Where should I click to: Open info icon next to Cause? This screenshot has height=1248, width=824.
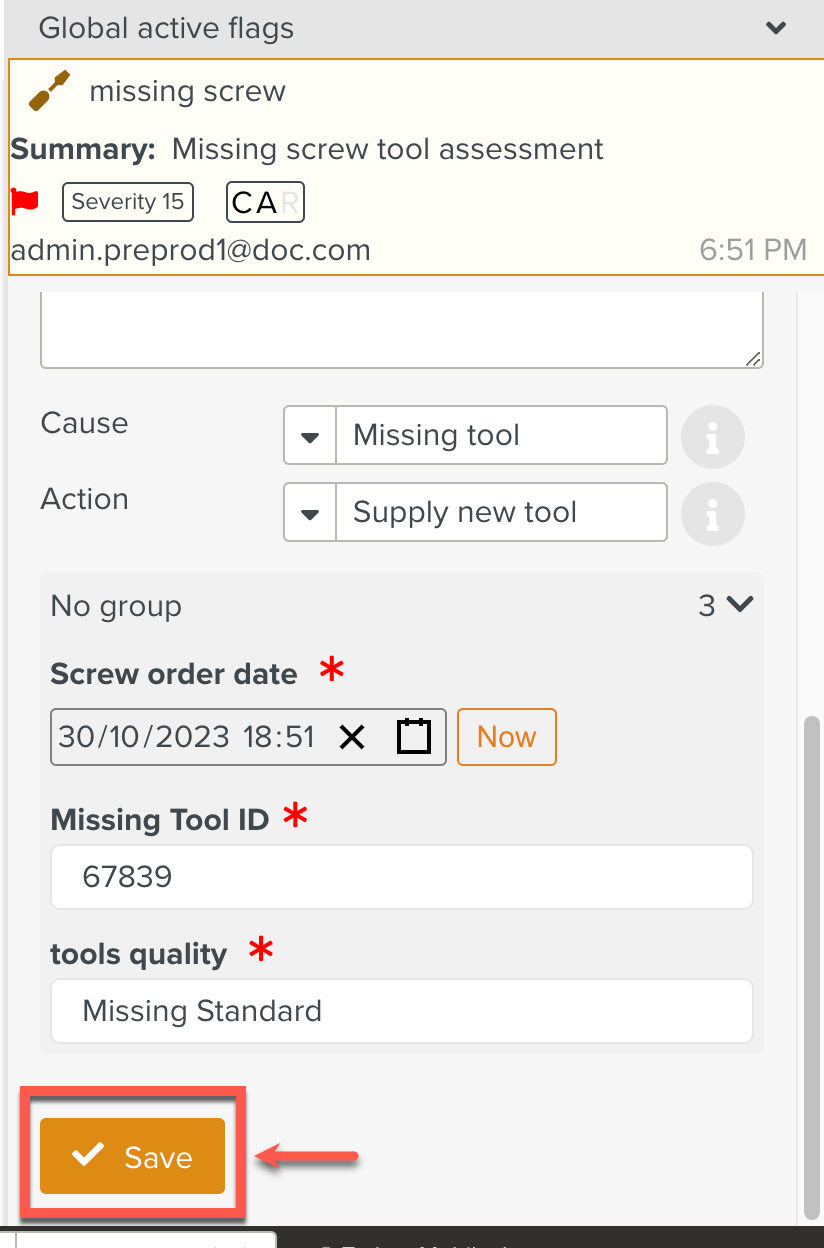[x=712, y=437]
